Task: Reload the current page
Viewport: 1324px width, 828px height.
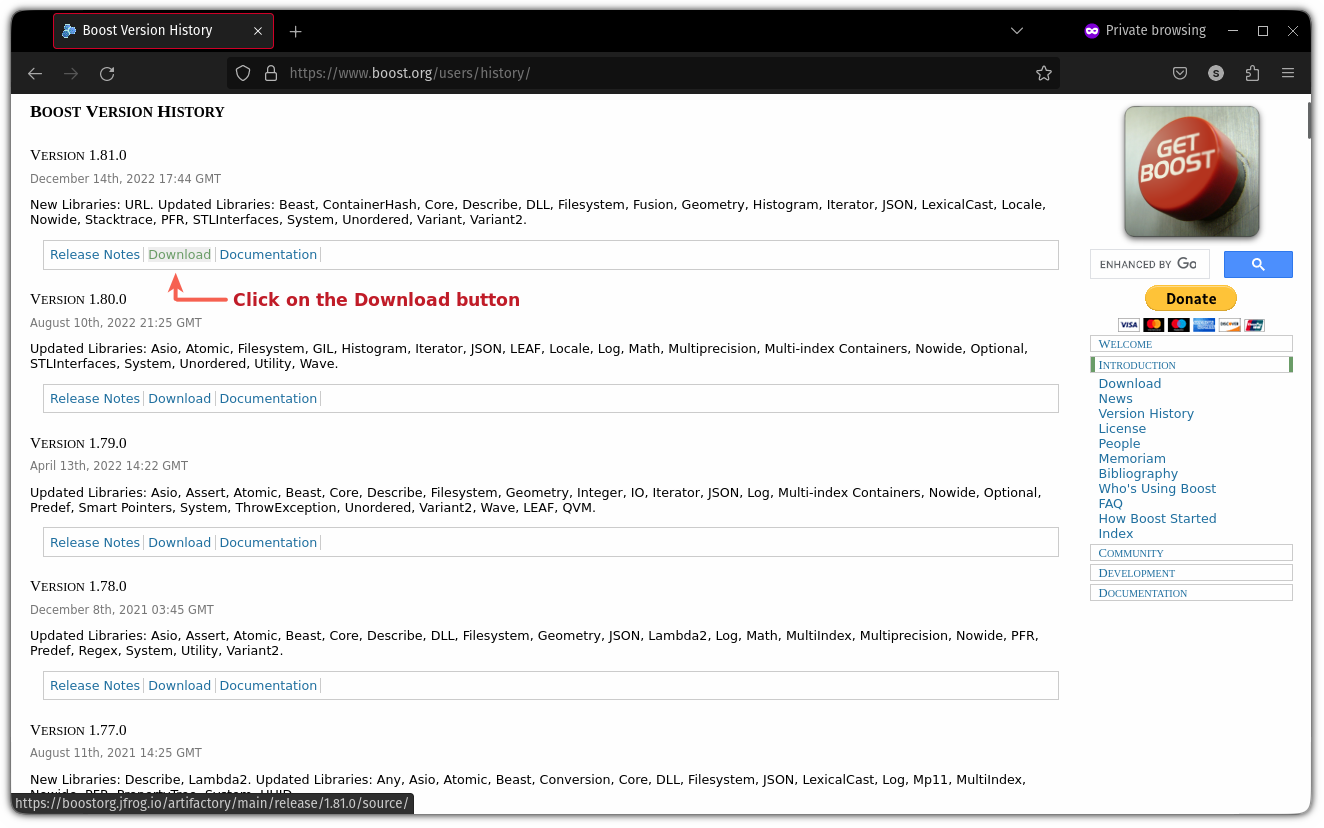Action: [x=107, y=73]
